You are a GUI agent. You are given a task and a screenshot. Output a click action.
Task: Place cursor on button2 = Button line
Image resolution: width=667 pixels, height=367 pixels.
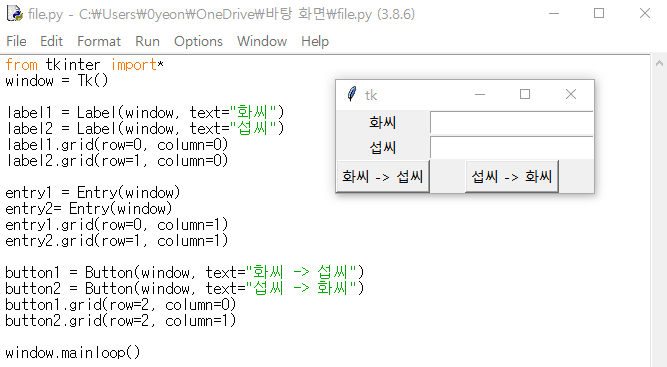(x=185, y=288)
